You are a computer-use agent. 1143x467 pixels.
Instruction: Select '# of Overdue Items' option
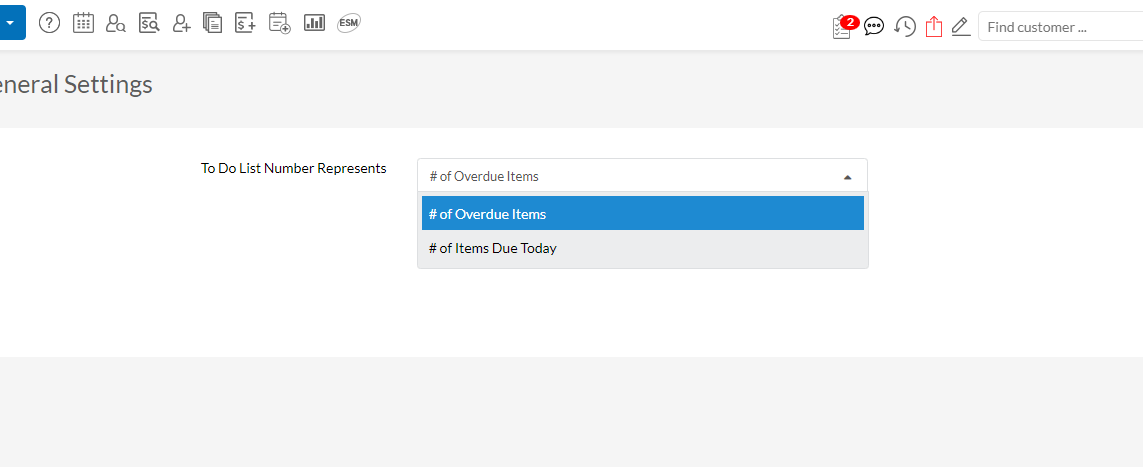642,214
